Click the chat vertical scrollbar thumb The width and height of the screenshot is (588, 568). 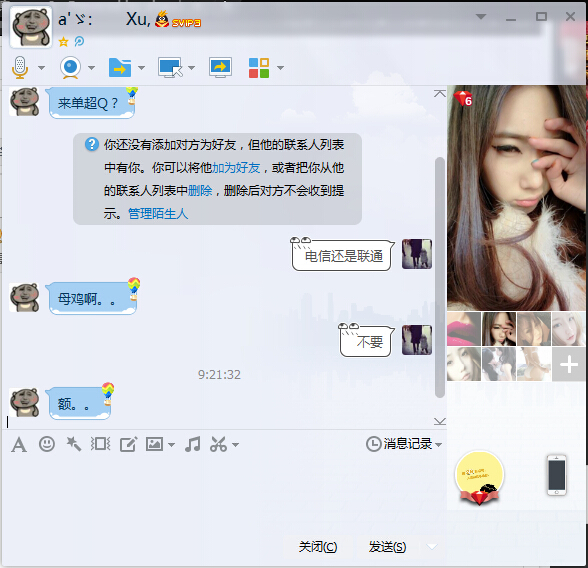click(x=440, y=277)
